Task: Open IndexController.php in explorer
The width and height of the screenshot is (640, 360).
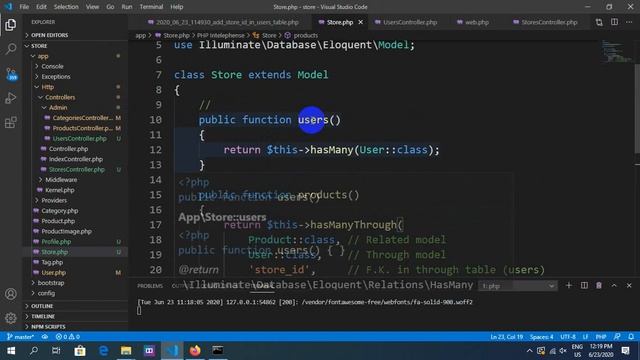Action: (x=76, y=159)
